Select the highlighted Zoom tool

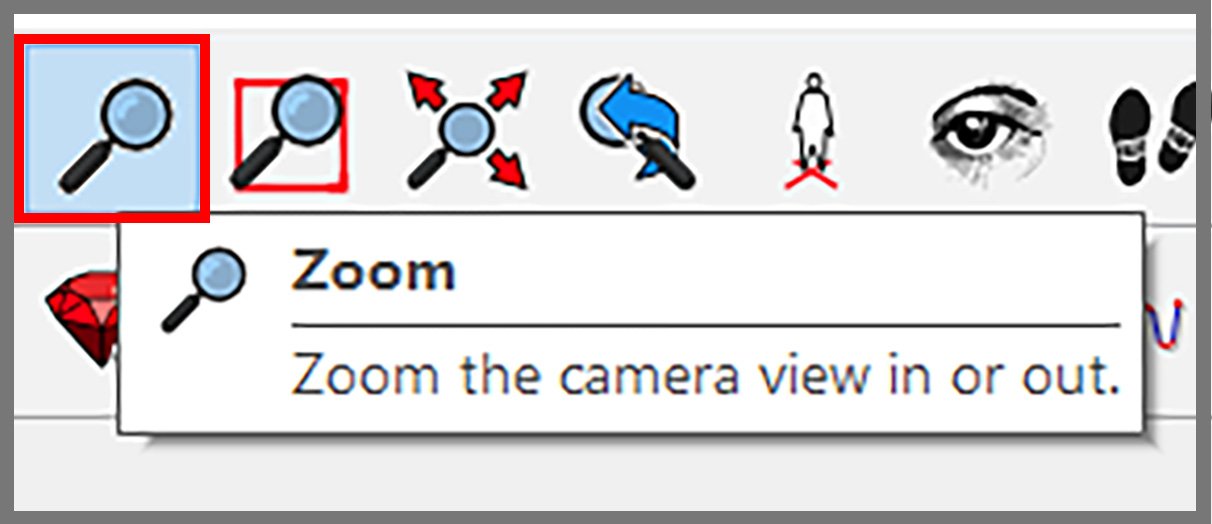(x=112, y=128)
